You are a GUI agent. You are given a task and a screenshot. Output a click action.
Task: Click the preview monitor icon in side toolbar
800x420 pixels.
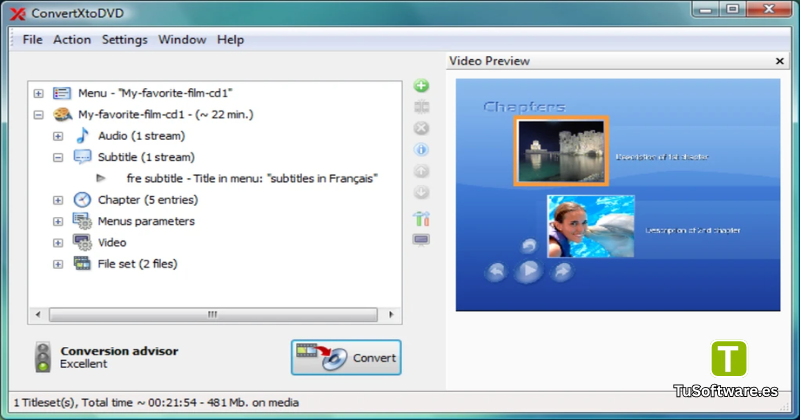[421, 240]
